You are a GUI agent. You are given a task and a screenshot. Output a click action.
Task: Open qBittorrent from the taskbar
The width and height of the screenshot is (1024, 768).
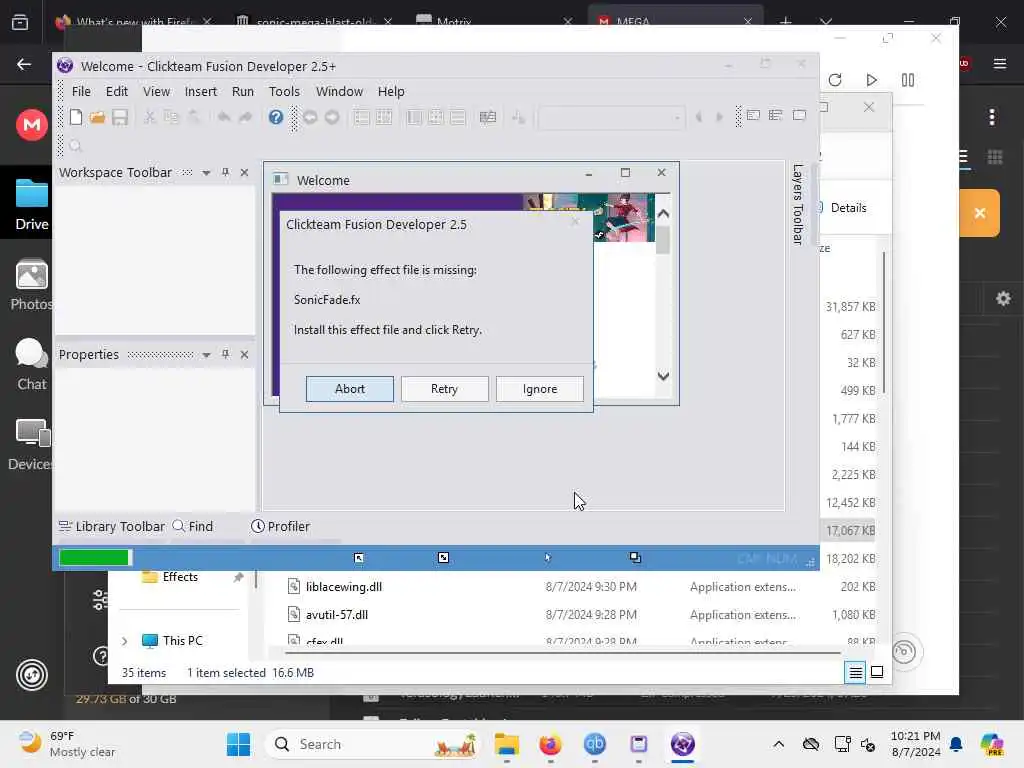(x=594, y=744)
